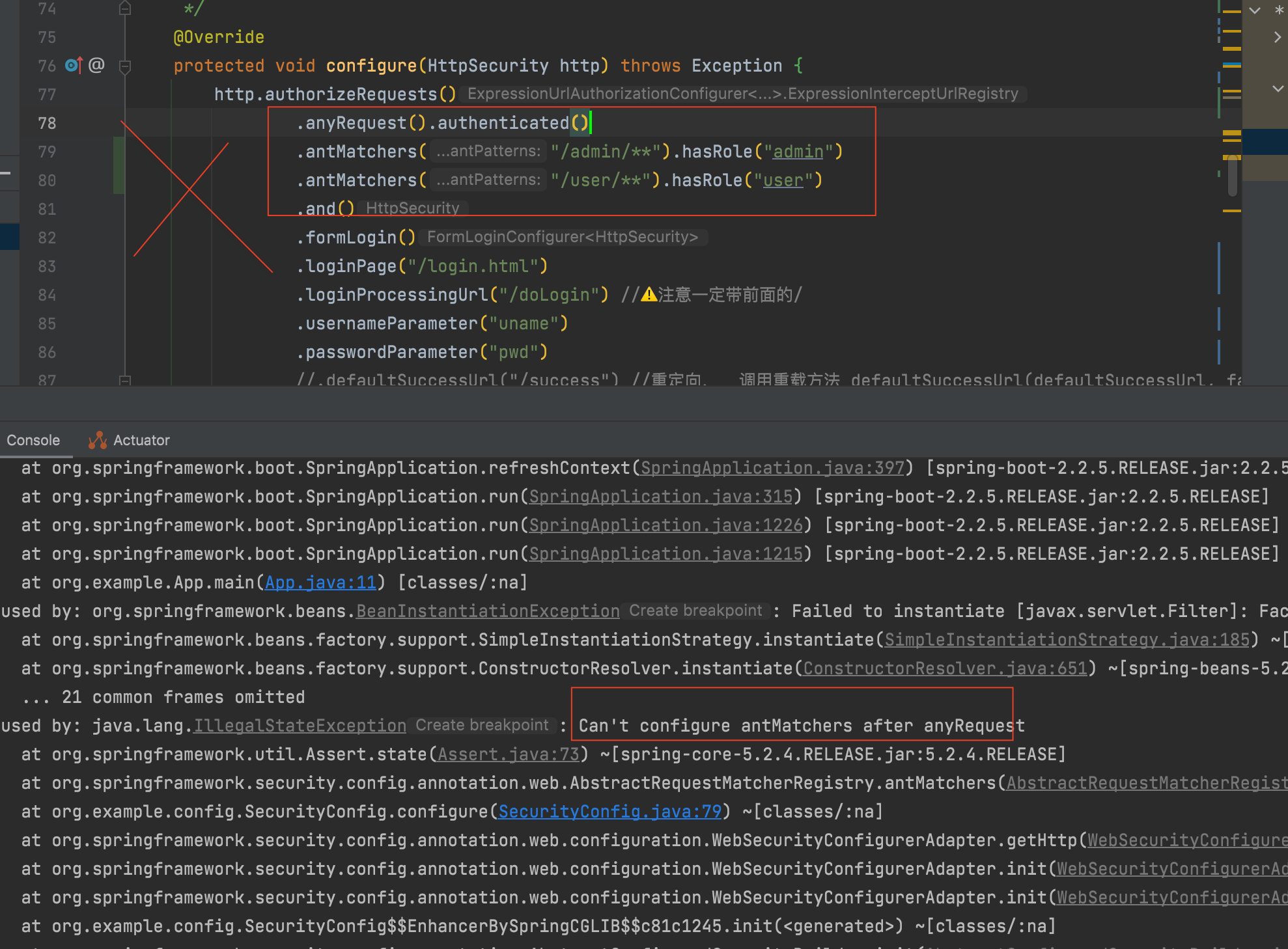
Task: Collapse the comment fold marker at line 74
Action: (126, 8)
